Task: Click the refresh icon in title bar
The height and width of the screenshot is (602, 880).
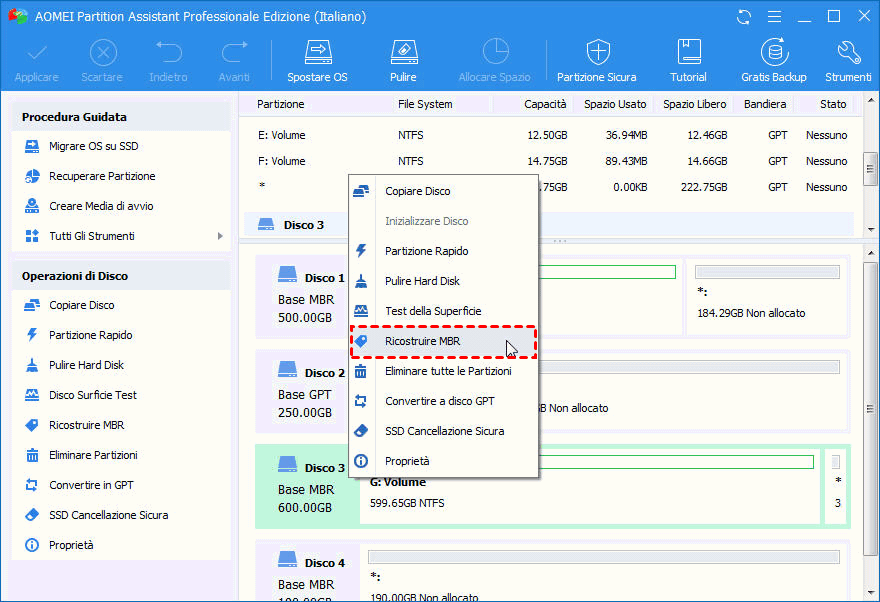Action: 744,17
